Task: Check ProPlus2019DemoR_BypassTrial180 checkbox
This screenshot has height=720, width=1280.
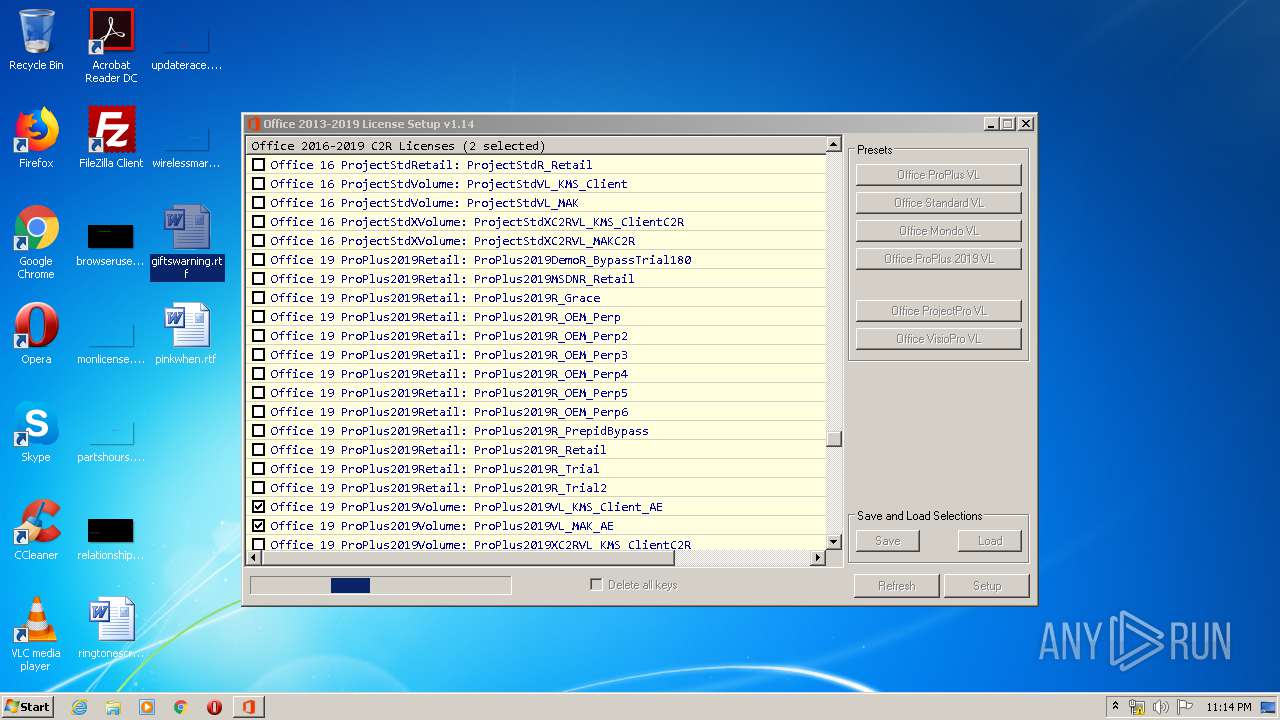Action: 259,260
